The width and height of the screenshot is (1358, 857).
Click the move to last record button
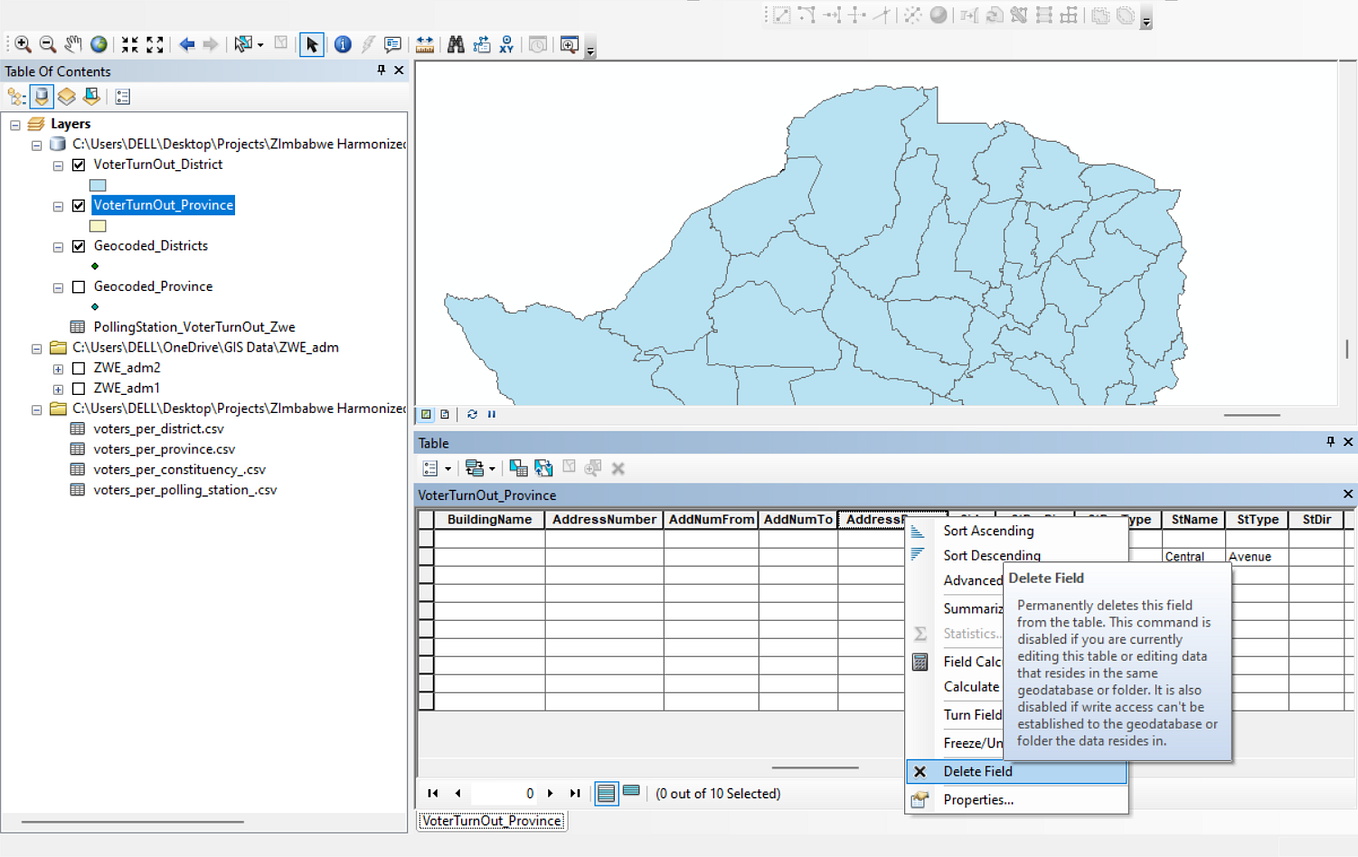(x=574, y=792)
